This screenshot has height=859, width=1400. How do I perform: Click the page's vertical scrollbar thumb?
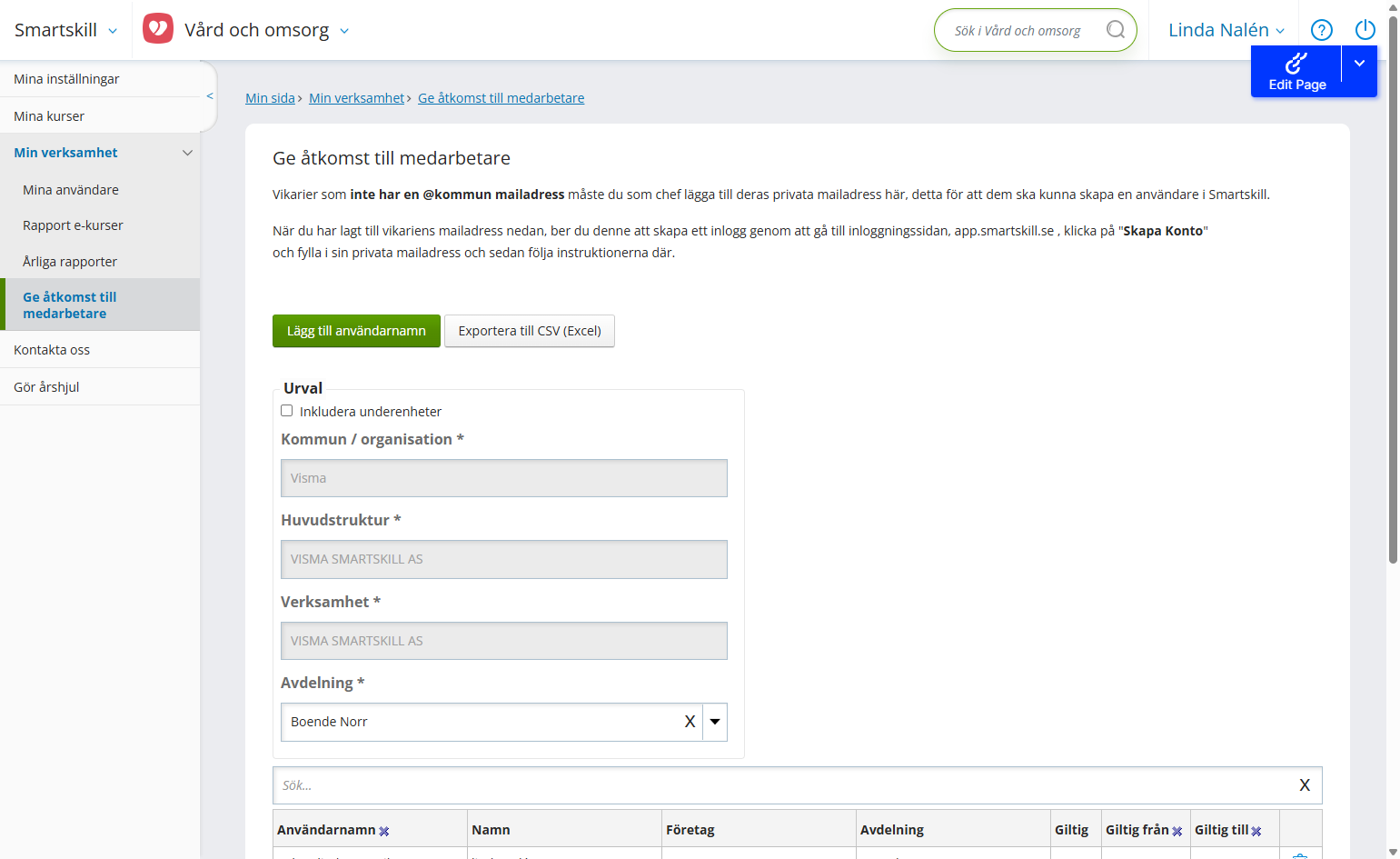pyautogui.click(x=1393, y=289)
